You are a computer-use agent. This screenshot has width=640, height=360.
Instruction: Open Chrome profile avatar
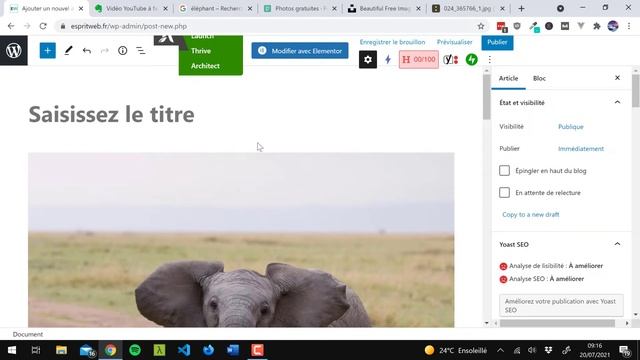613,26
